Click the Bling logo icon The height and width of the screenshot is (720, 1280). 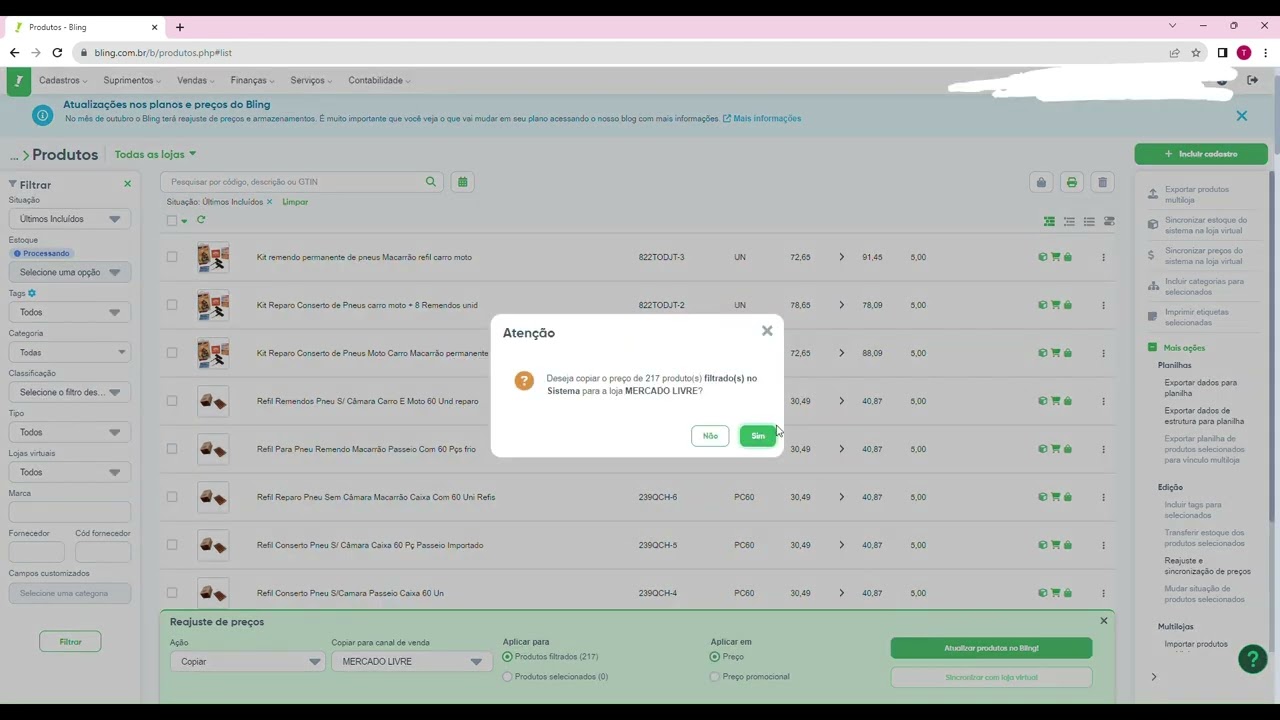click(18, 81)
